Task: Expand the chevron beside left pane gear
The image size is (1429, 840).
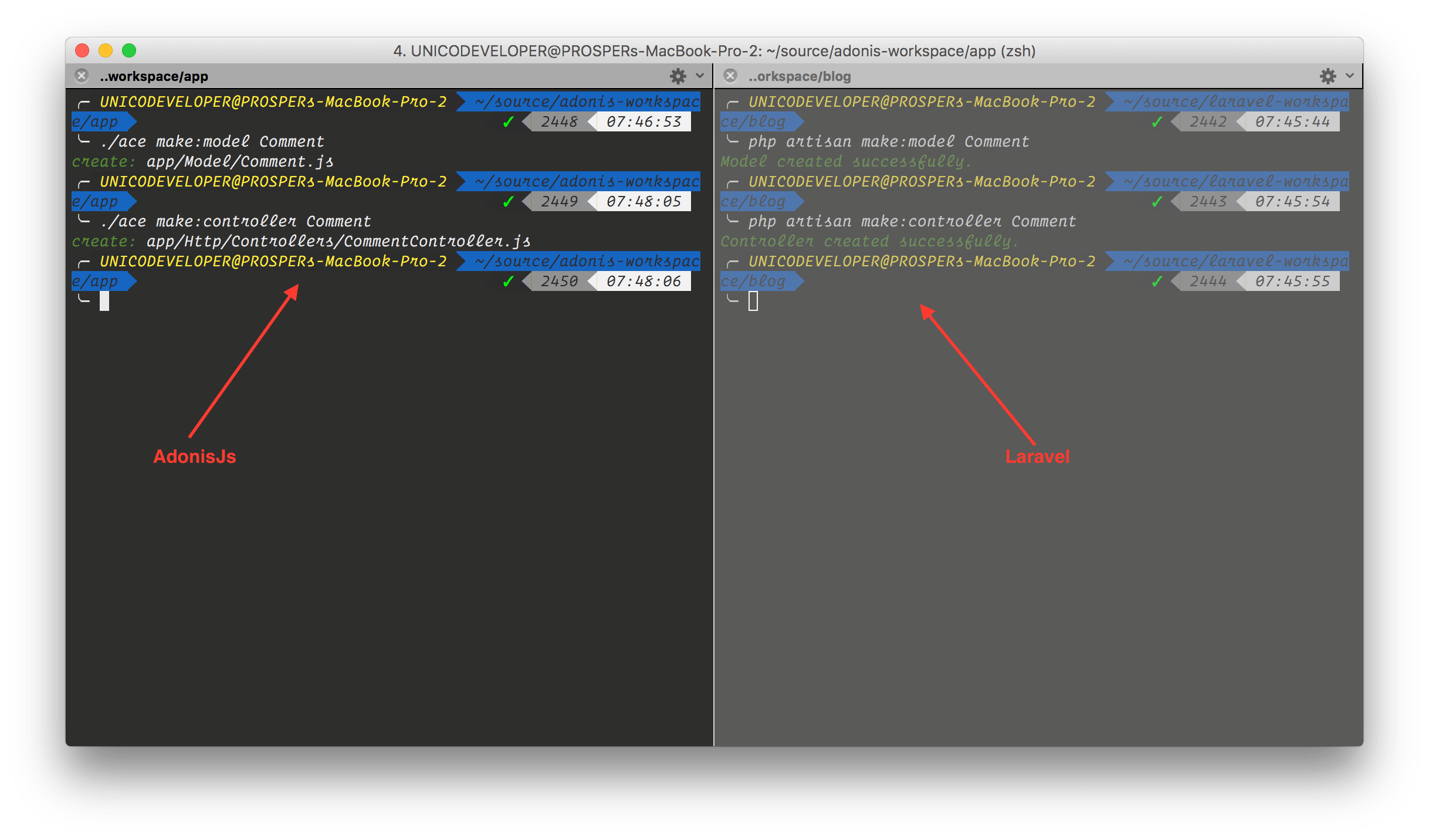Action: [700, 76]
